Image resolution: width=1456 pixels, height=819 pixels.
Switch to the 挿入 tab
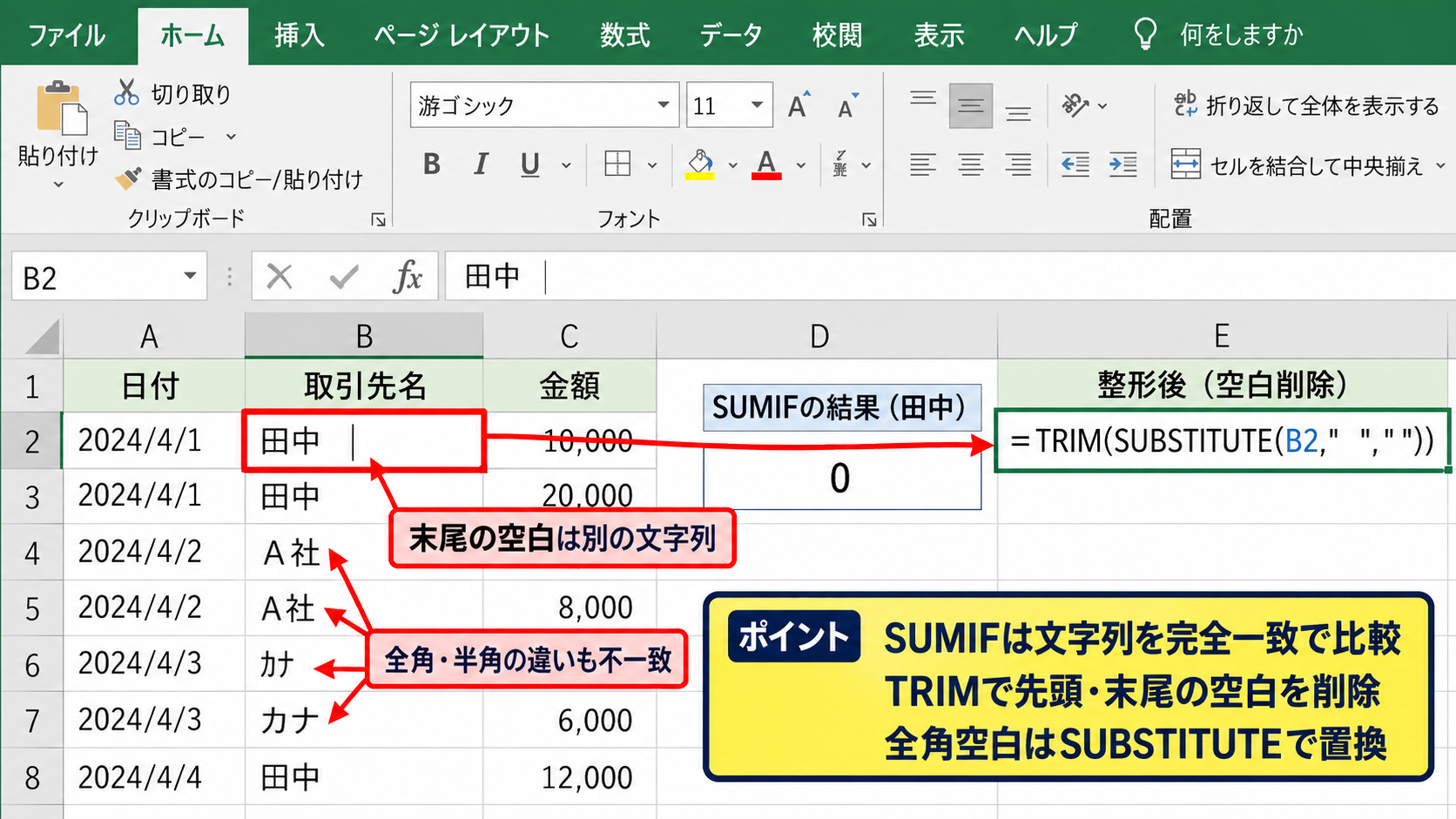[x=299, y=35]
